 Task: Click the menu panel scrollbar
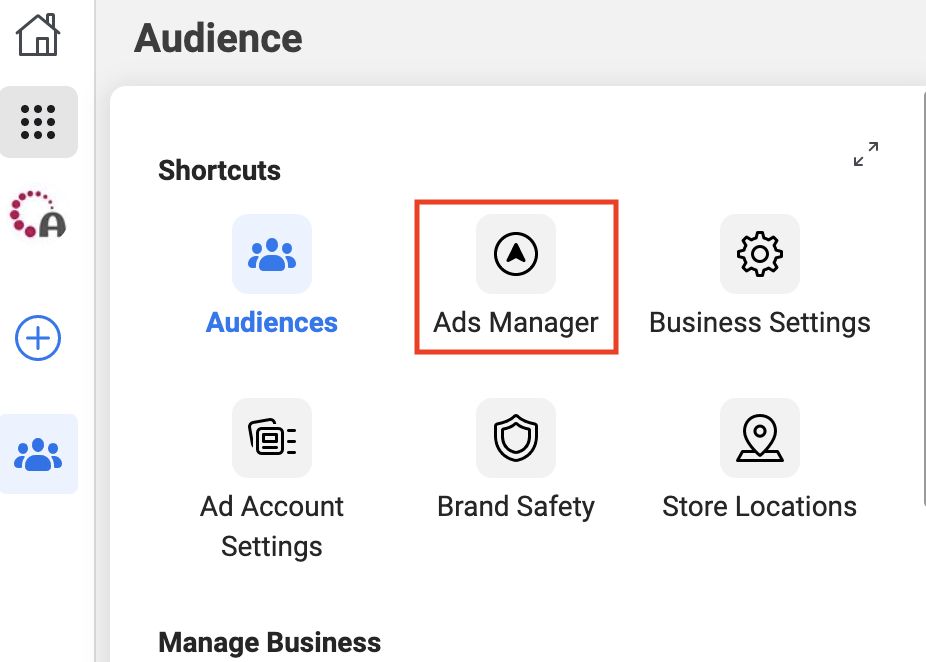tap(924, 298)
